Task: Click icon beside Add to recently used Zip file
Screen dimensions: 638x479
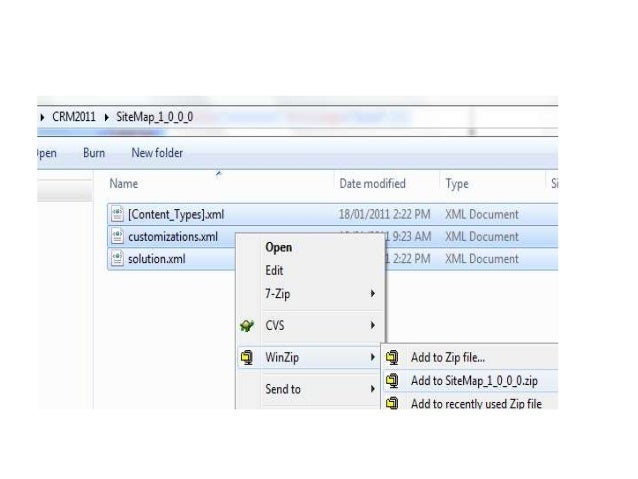Action: pyautogui.click(x=392, y=403)
